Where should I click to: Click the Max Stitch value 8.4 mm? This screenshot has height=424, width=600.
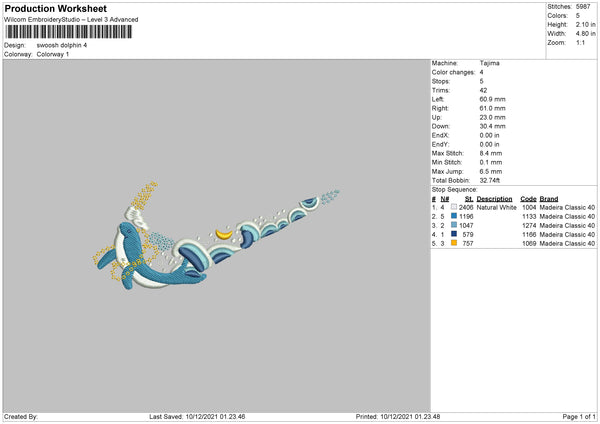[491, 153]
